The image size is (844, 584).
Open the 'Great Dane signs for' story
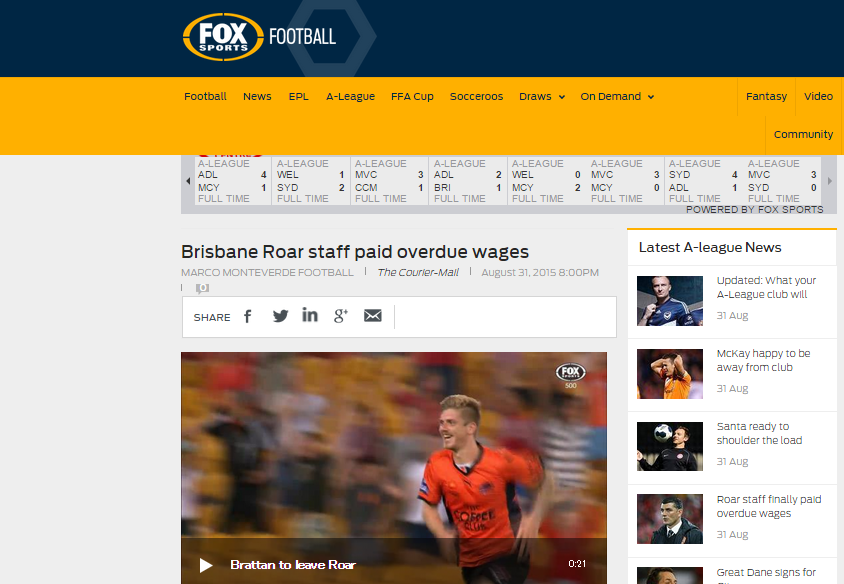766,572
